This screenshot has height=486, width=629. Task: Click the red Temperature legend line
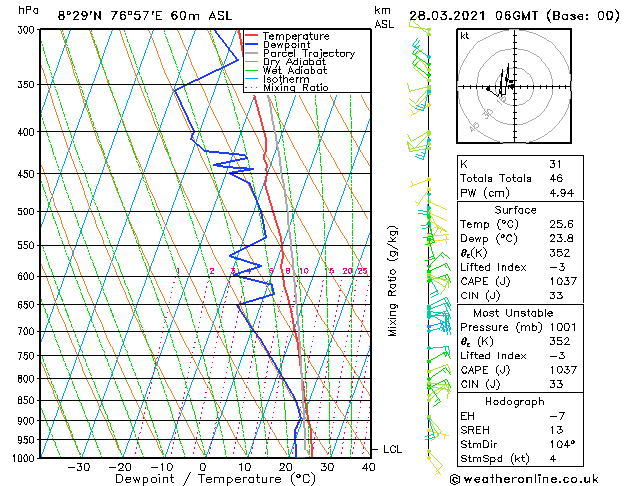[x=251, y=36]
